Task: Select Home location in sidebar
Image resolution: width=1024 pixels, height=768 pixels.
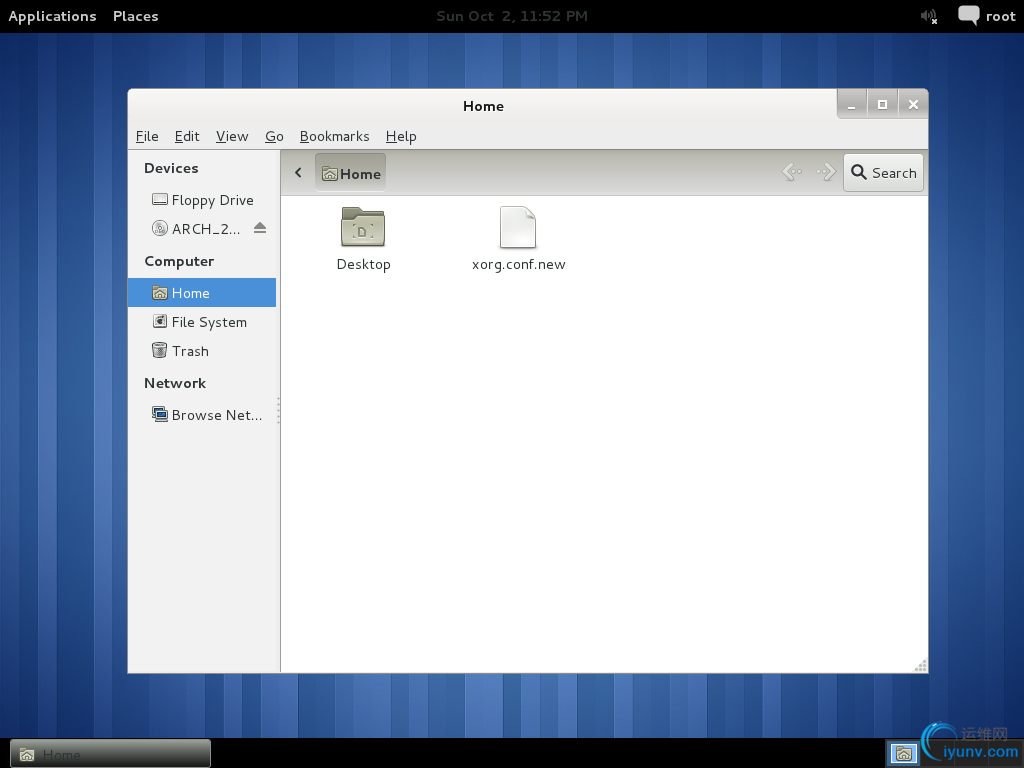Action: pyautogui.click(x=190, y=293)
